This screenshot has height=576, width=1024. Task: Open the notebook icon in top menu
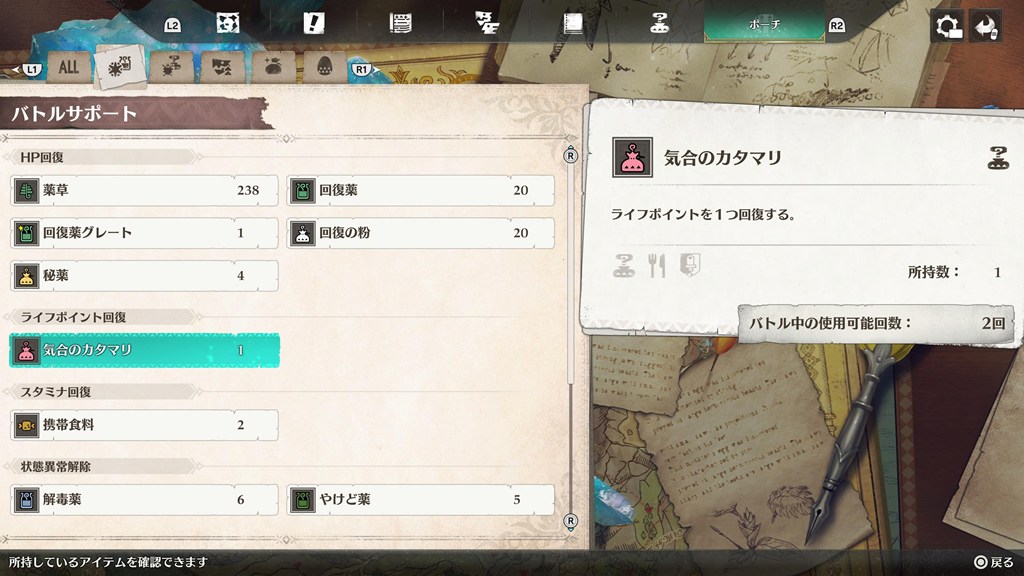tap(573, 24)
